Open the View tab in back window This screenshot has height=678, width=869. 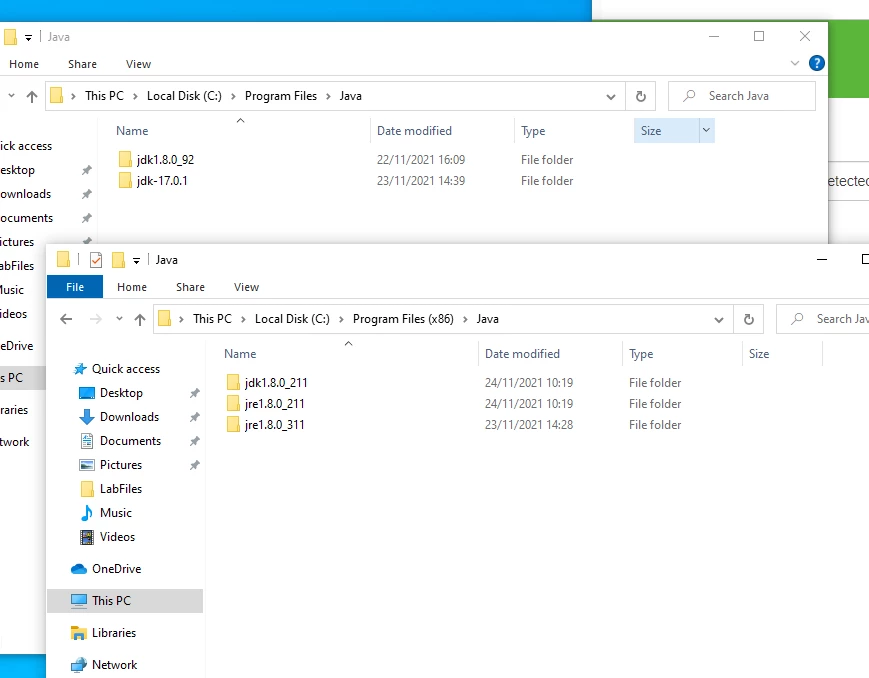click(x=138, y=64)
